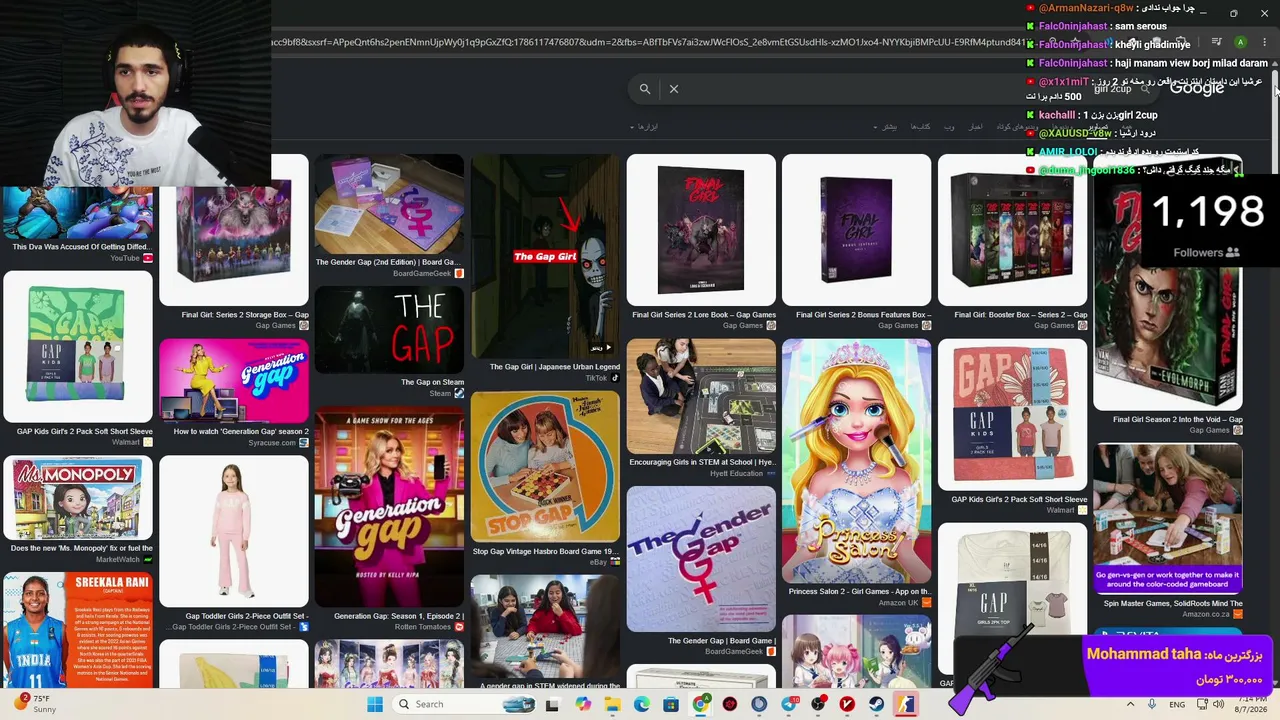Image resolution: width=1280 pixels, height=720 pixels.
Task: Open the Gender Gap 2nd Edition board game image
Action: 389,205
